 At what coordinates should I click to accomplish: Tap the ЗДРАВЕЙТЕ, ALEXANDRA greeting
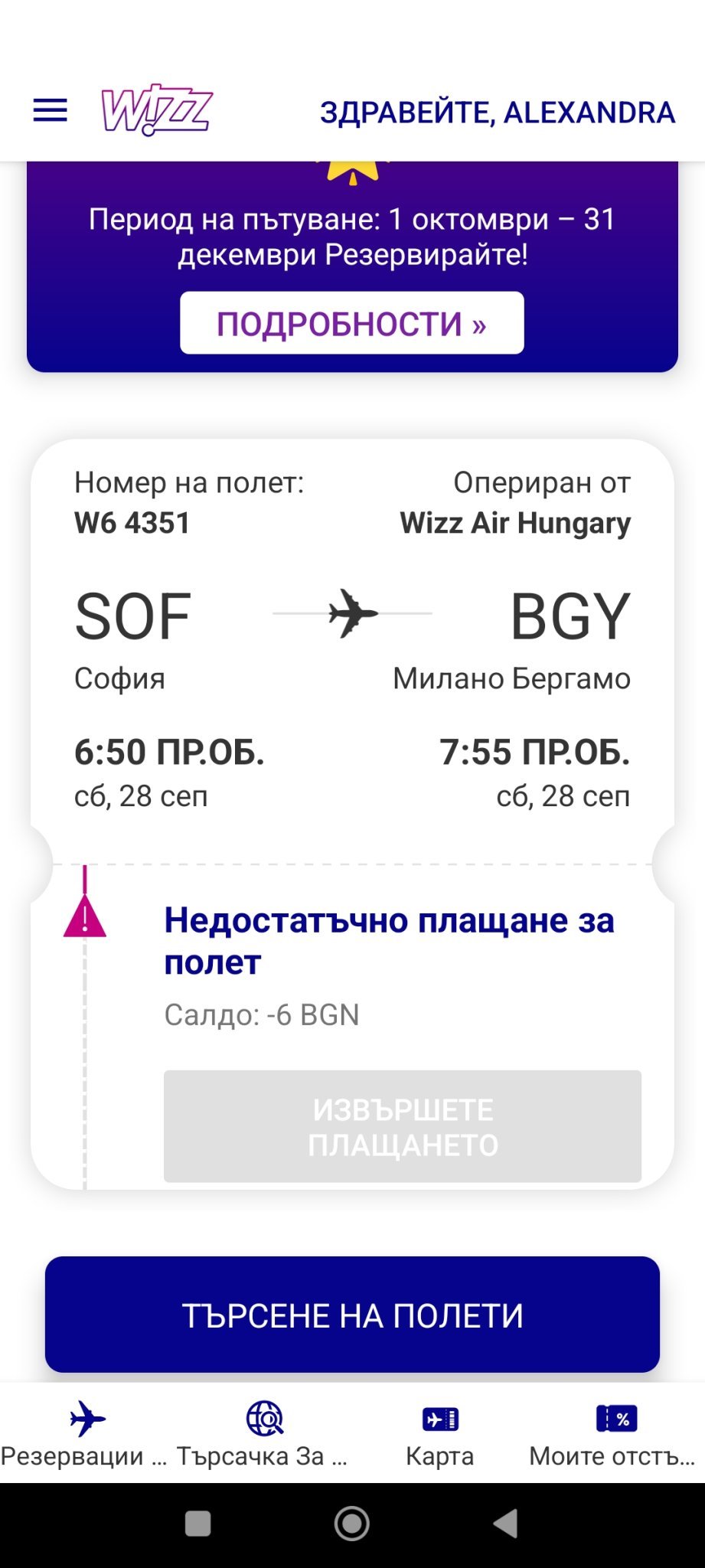pyautogui.click(x=498, y=113)
